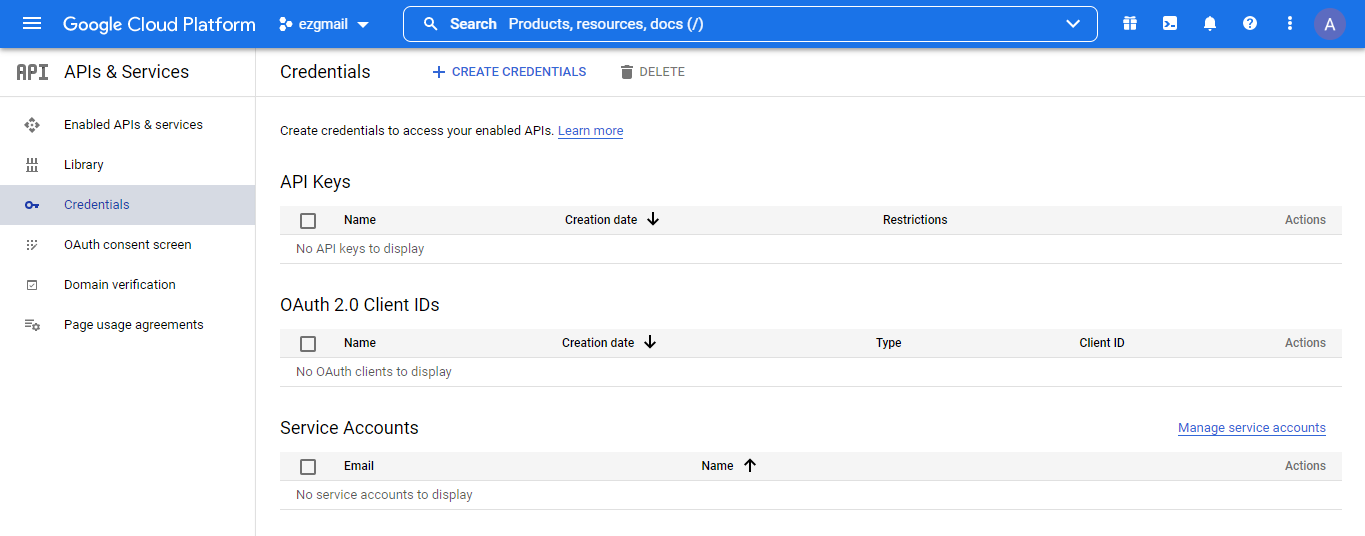Focus the Search products, resources, docs field
This screenshot has height=536, width=1365.
[x=750, y=24]
